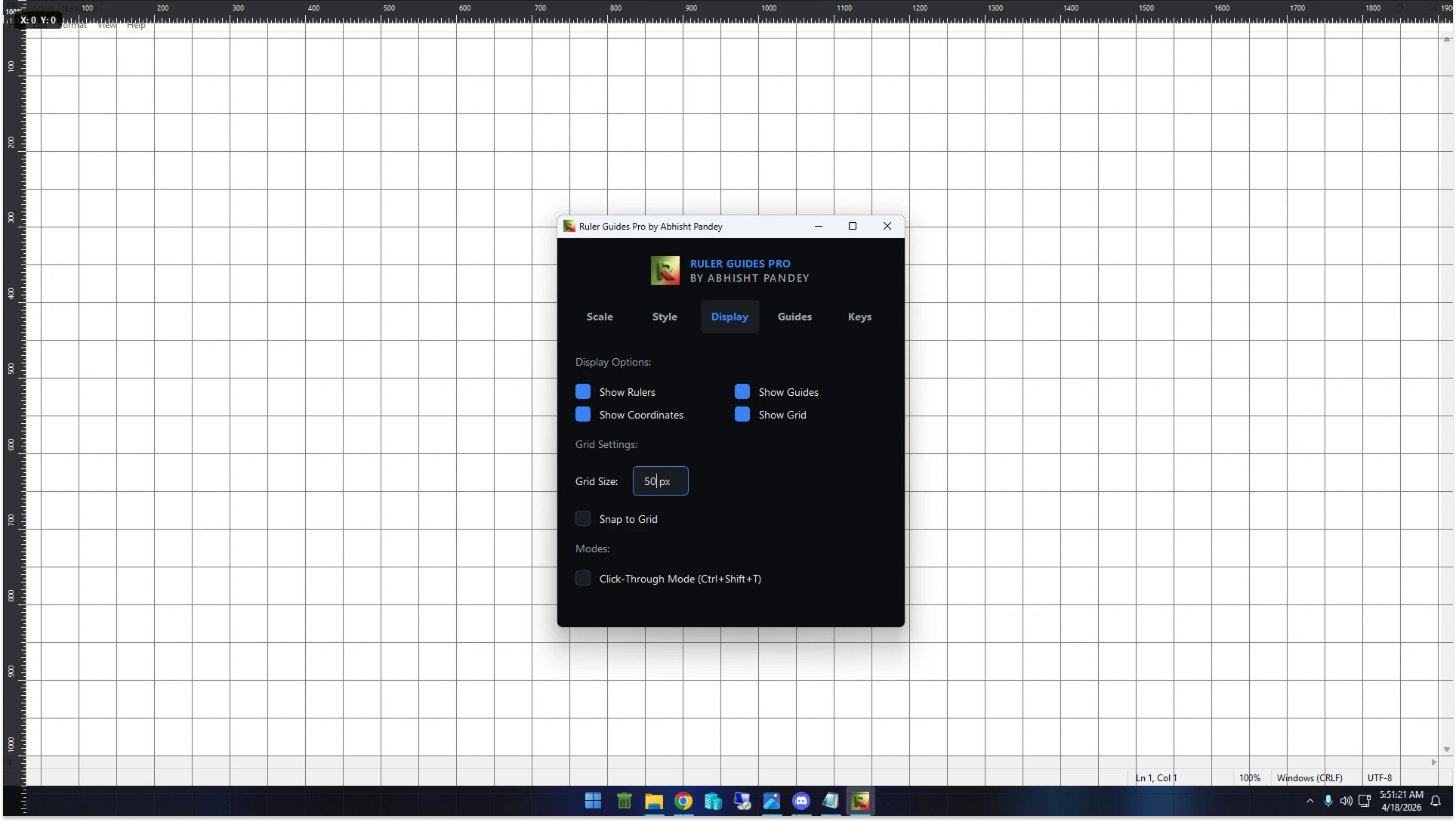
Task: Open the Recycle Bin taskbar icon
Action: pyautogui.click(x=624, y=801)
